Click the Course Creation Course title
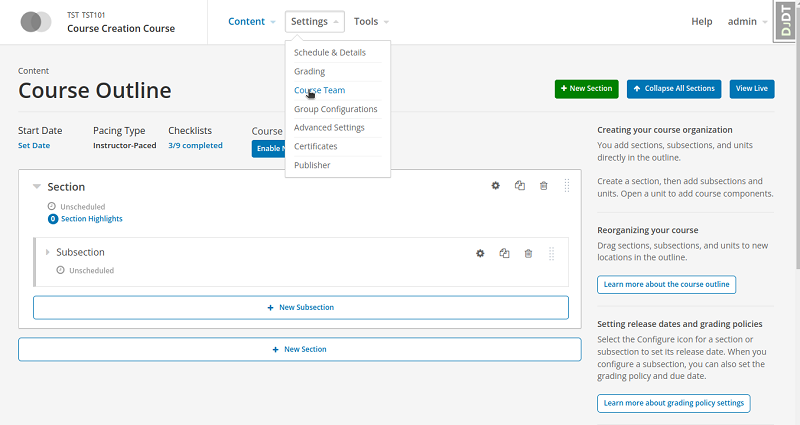The image size is (800, 425). tap(121, 29)
